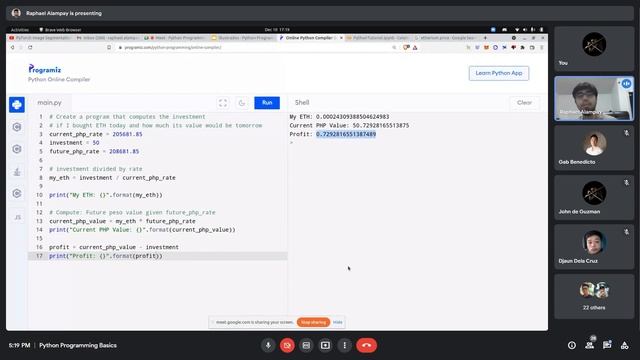Open meeting details info icon
The width and height of the screenshot is (640, 360).
(x=571, y=345)
